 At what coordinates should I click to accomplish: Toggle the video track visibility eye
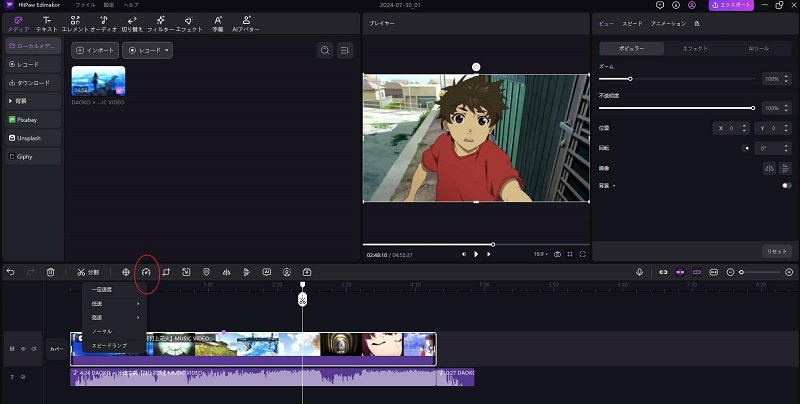[x=23, y=349]
